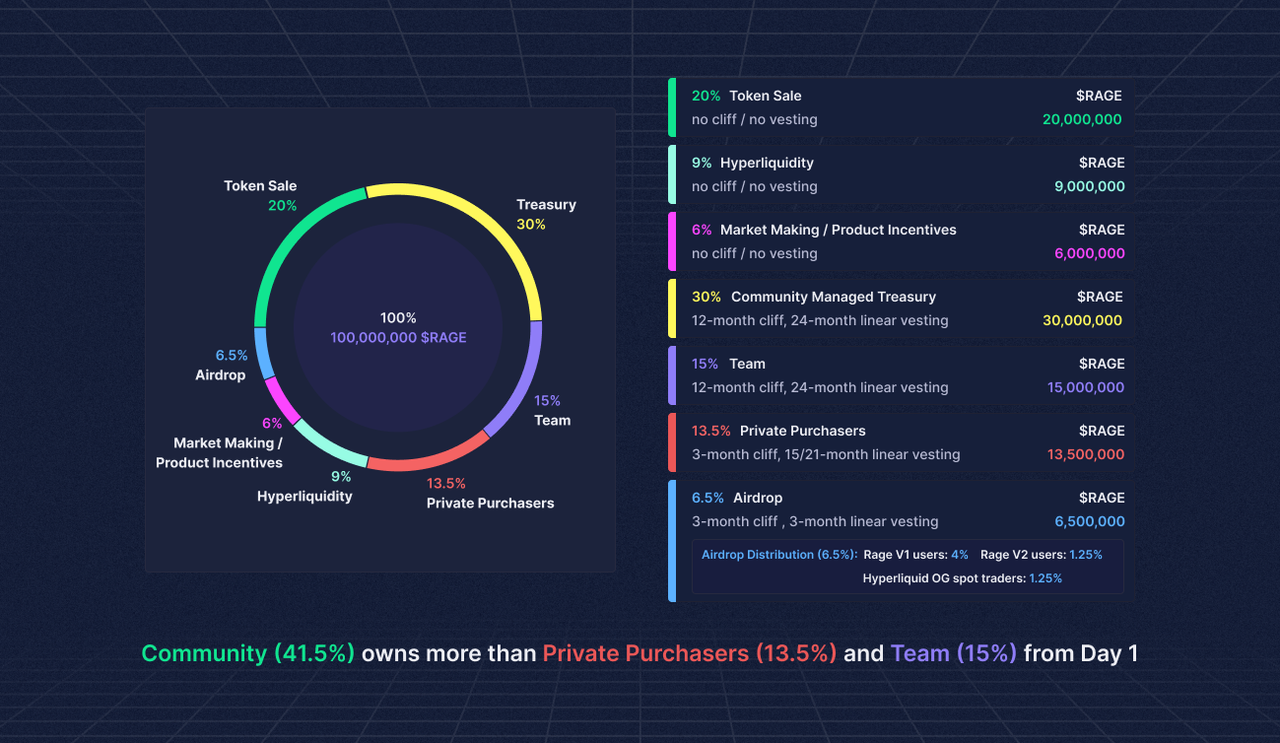
Task: Click the purple bar beside the Team row
Action: [x=672, y=375]
